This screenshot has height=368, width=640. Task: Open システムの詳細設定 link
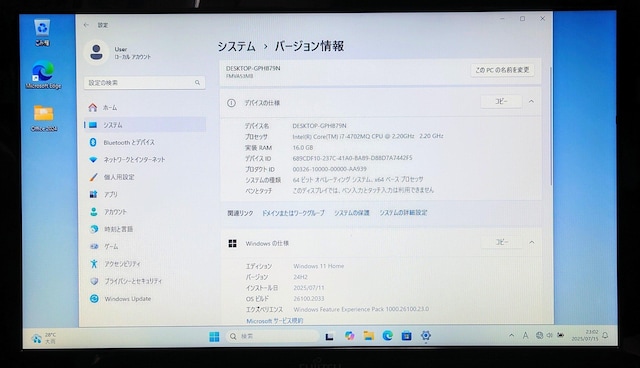(403, 213)
